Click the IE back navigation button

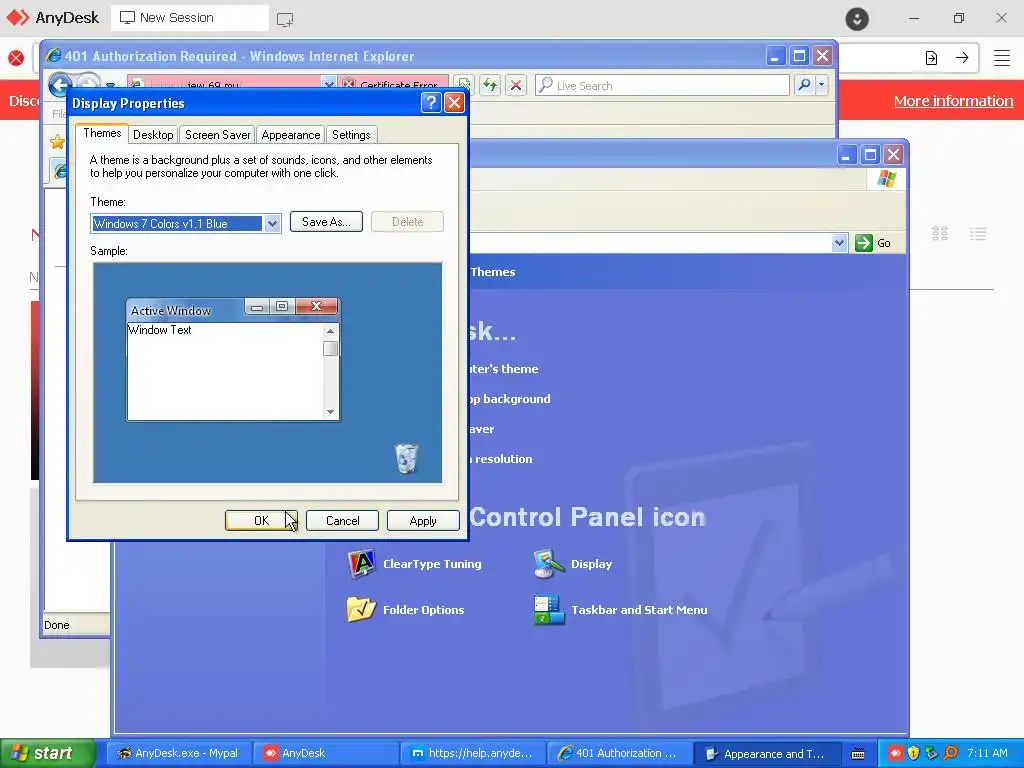point(60,85)
